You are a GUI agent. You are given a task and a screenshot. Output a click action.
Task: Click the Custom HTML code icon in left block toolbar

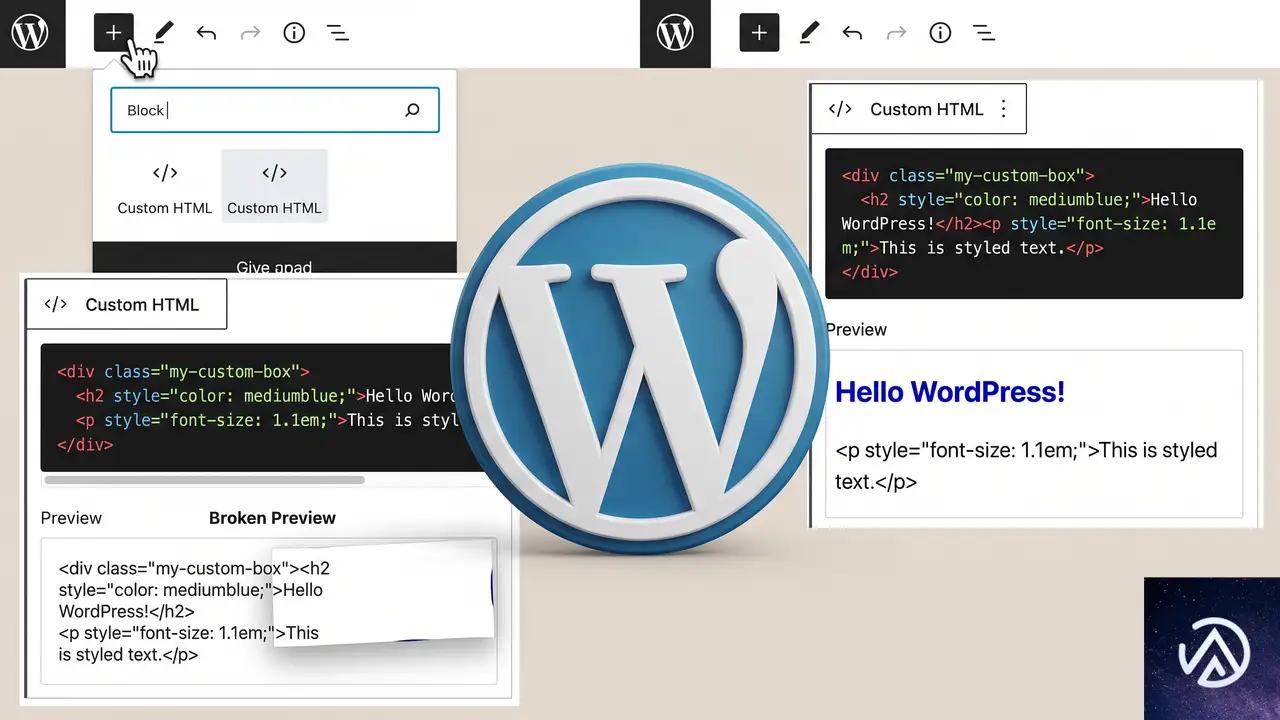point(56,305)
